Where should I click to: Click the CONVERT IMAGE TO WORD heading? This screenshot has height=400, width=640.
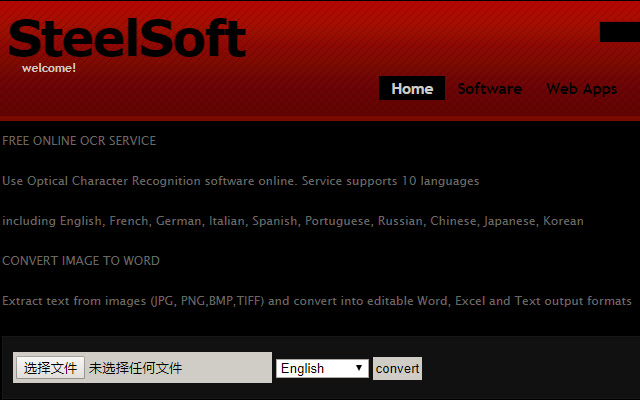click(x=81, y=261)
